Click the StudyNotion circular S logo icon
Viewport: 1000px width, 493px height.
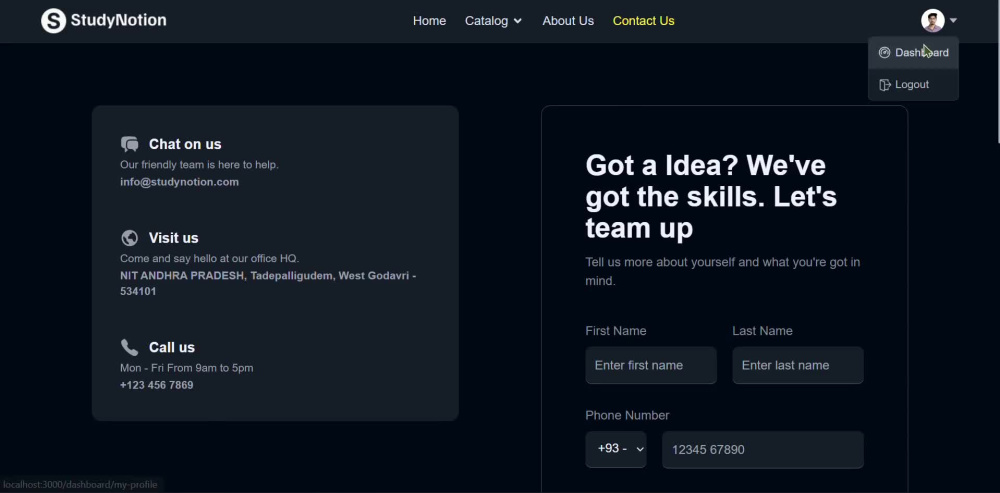click(x=54, y=20)
